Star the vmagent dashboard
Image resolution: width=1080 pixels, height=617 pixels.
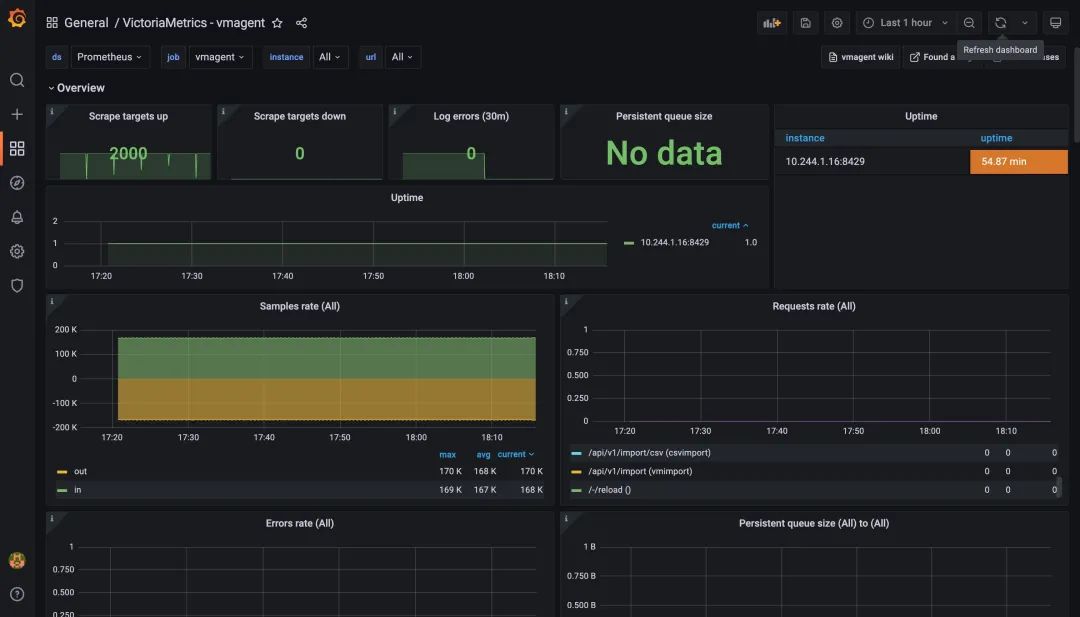click(277, 23)
